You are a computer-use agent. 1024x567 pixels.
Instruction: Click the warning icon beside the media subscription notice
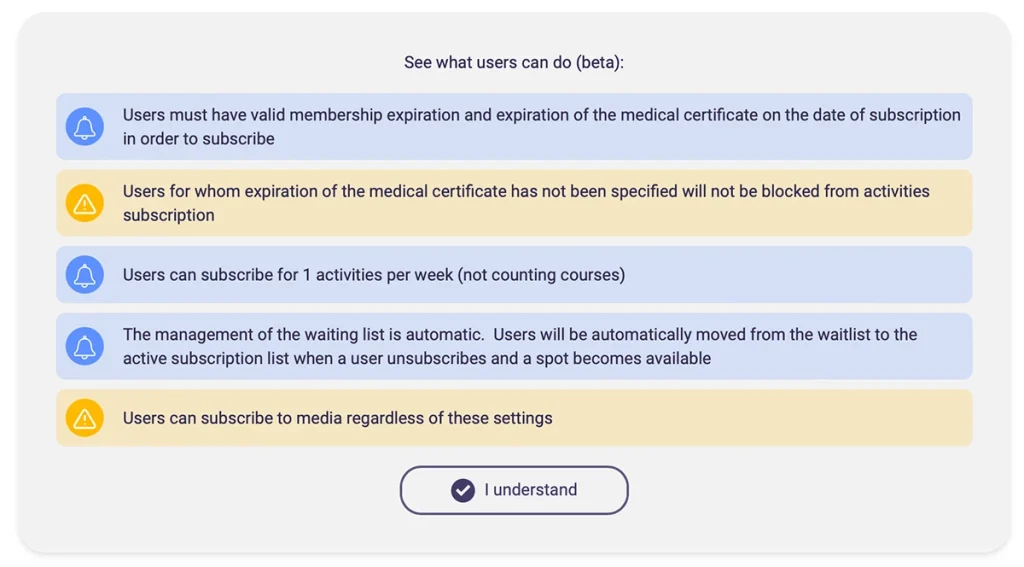pos(85,418)
